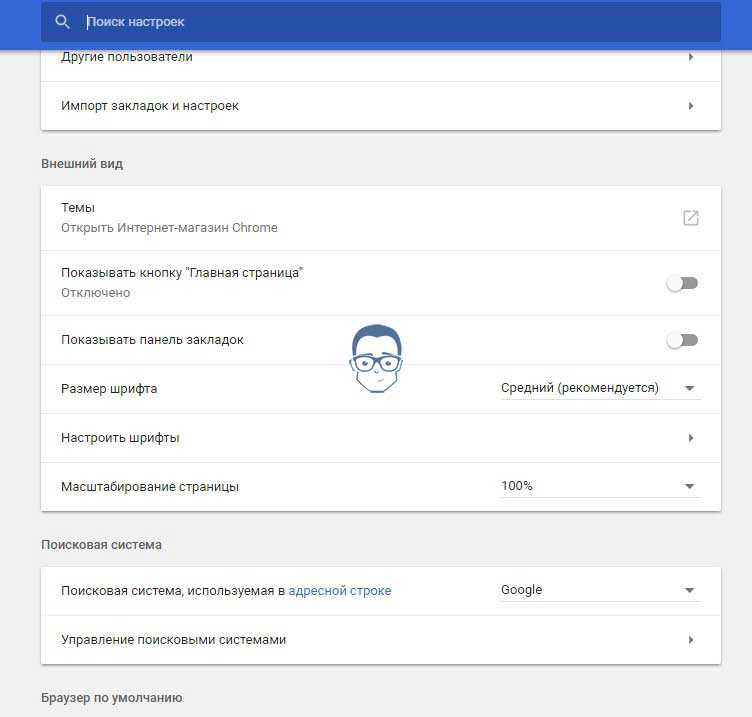Viewport: 752px width, 717px height.
Task: Click arrow beside Управление поисковыми системами
Action: 691,640
